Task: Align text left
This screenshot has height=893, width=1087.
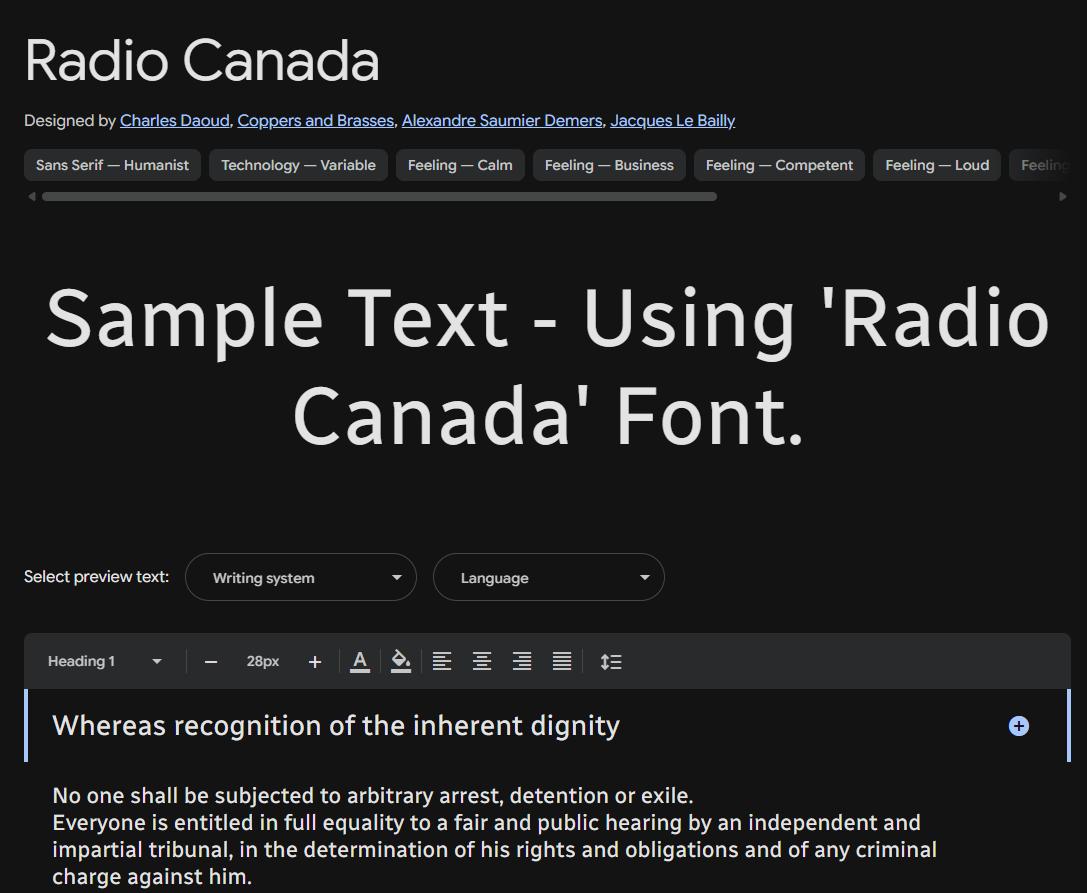Action: (x=442, y=661)
